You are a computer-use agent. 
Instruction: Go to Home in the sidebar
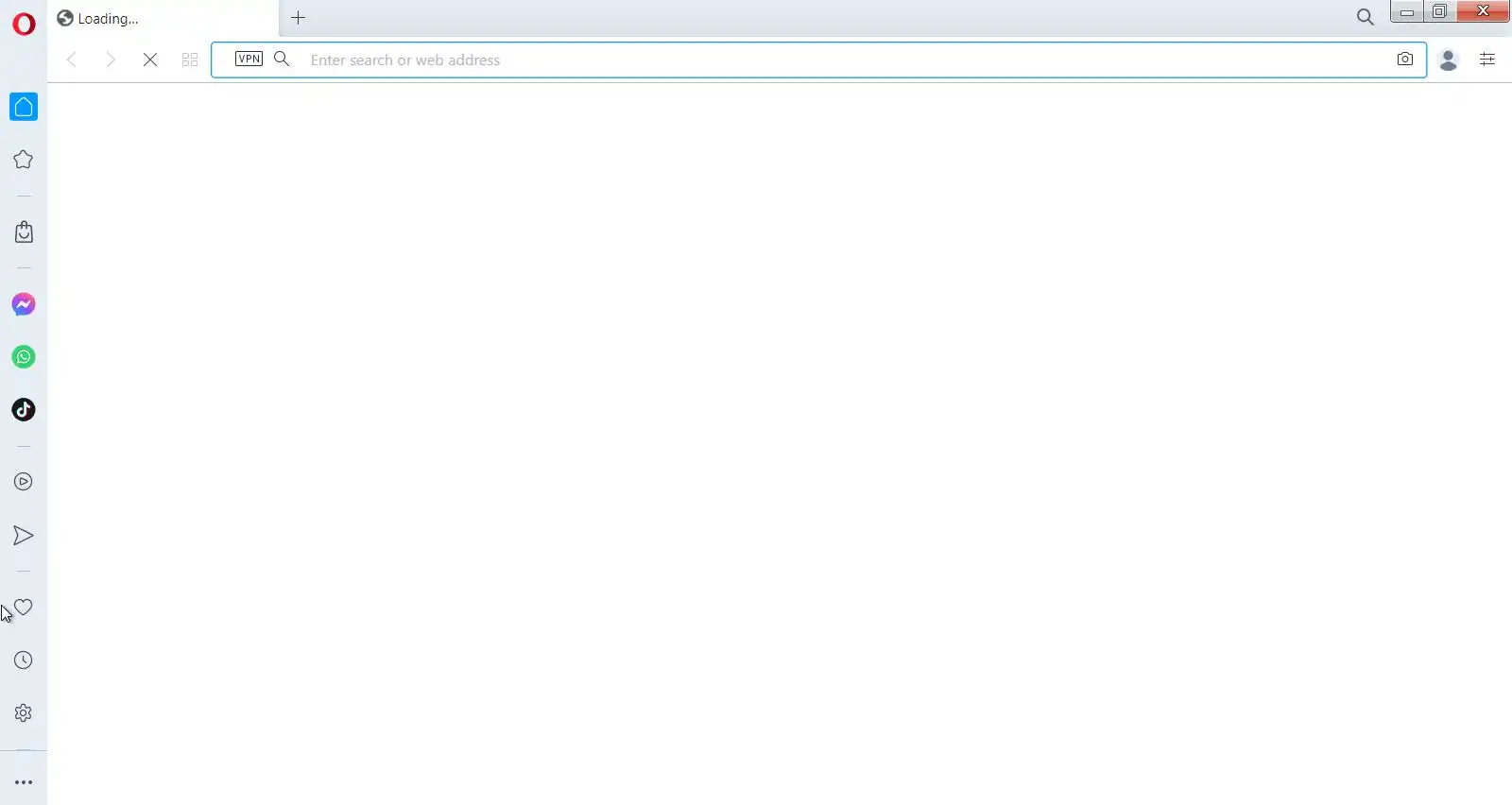[x=24, y=107]
